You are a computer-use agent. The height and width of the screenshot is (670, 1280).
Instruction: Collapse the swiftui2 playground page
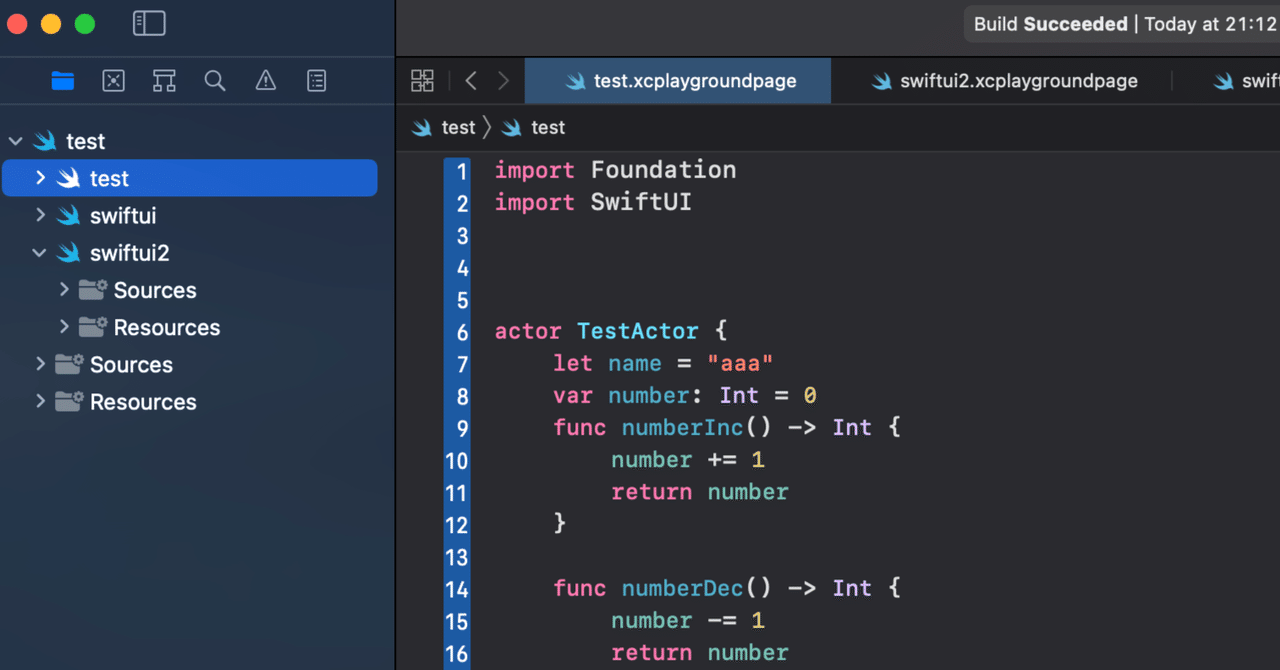39,252
